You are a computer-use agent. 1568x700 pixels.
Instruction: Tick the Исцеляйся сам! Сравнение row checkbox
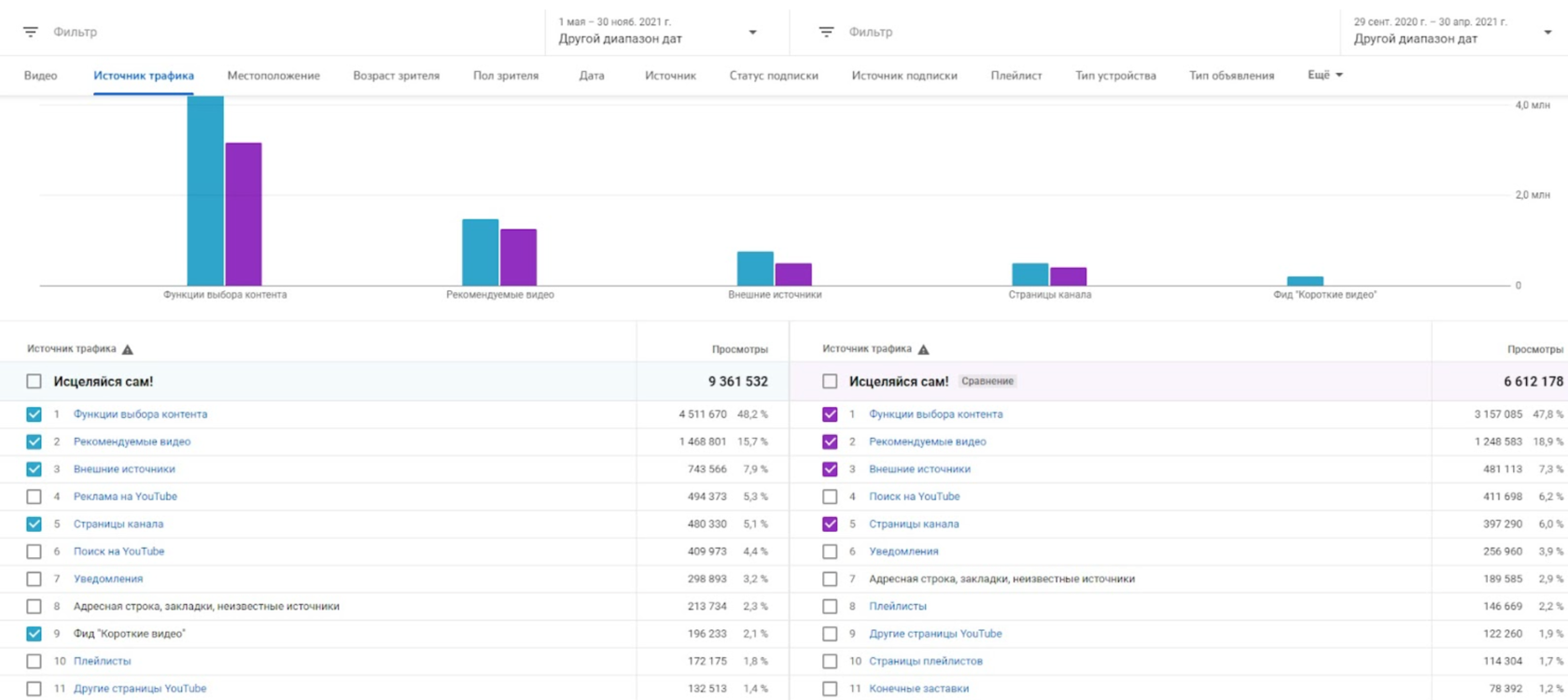point(830,382)
